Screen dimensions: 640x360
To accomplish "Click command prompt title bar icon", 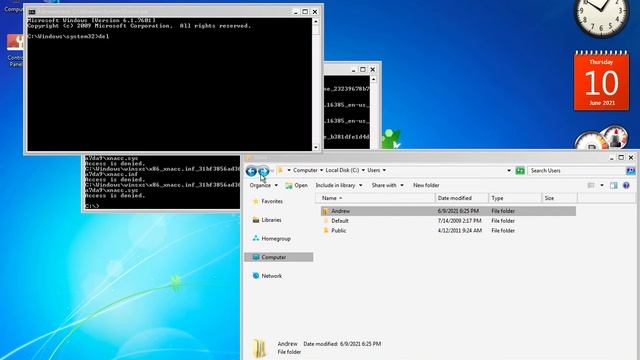I will point(32,12).
